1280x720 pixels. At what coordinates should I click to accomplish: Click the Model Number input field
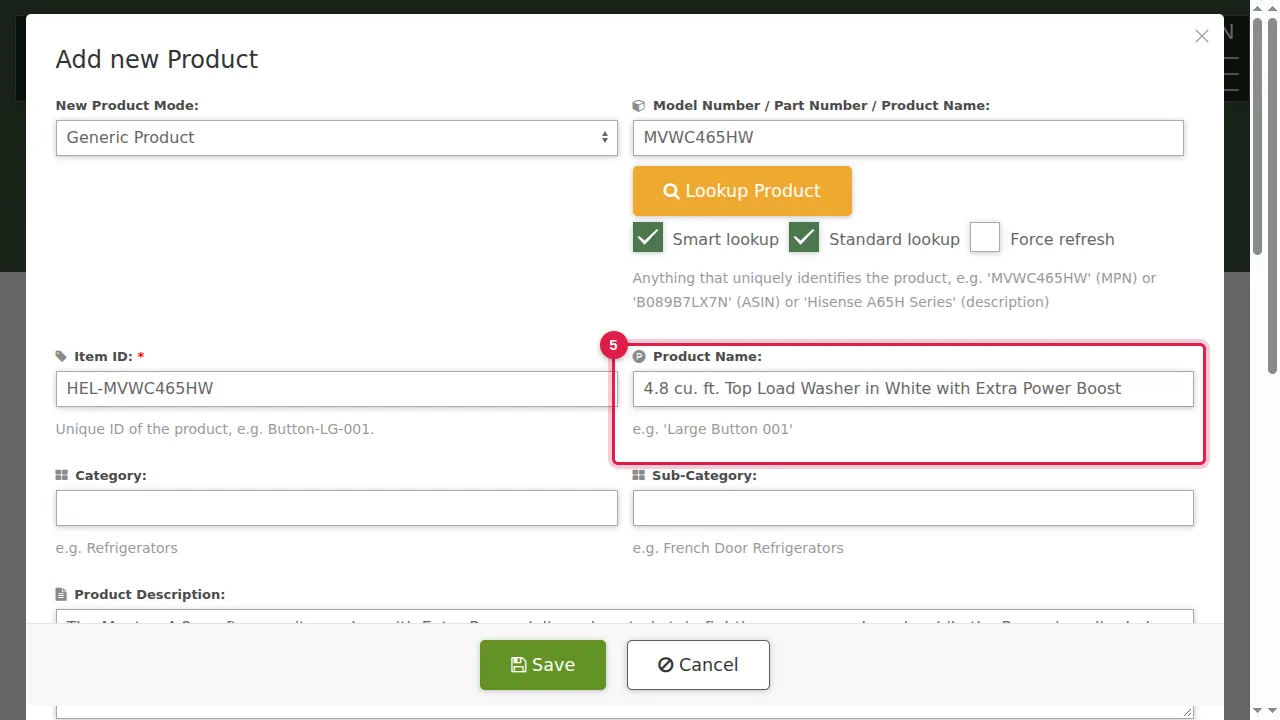pos(908,138)
